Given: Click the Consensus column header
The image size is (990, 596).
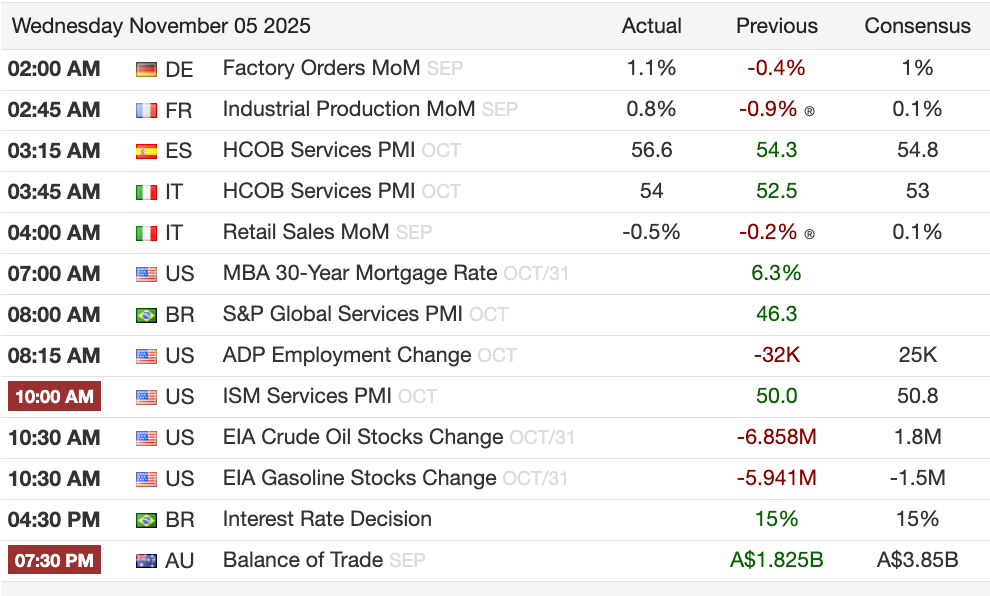Looking at the screenshot, I should point(917,26).
